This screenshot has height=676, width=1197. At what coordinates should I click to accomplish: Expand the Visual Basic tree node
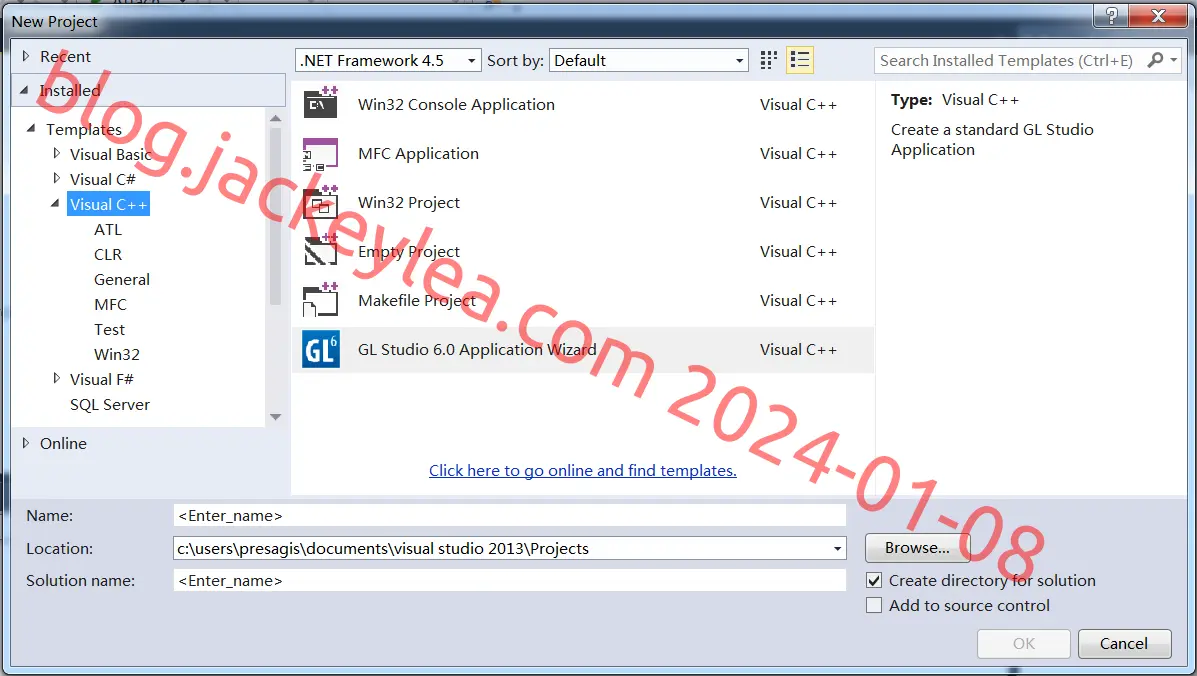coord(56,153)
